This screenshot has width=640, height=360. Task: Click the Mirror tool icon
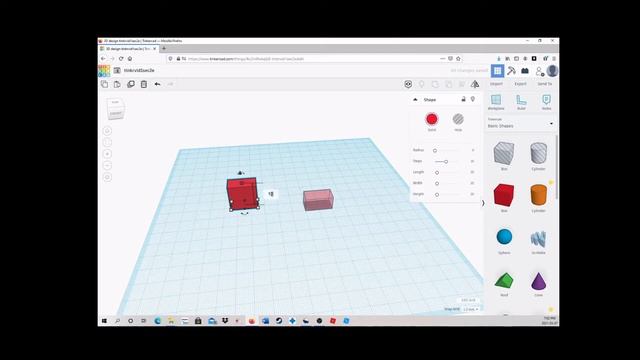pyautogui.click(x=475, y=84)
